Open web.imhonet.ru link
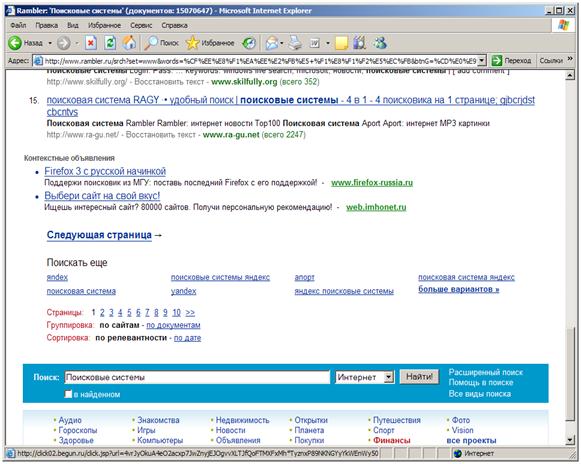The height and width of the screenshot is (464, 581). tap(376, 207)
